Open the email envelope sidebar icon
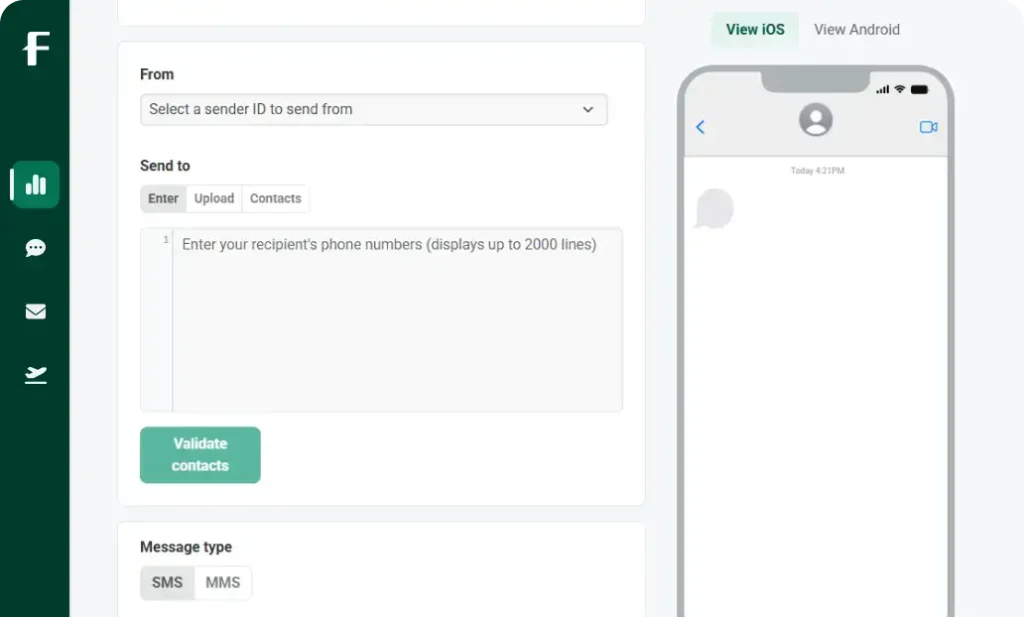Viewport: 1024px width, 617px height. (36, 311)
